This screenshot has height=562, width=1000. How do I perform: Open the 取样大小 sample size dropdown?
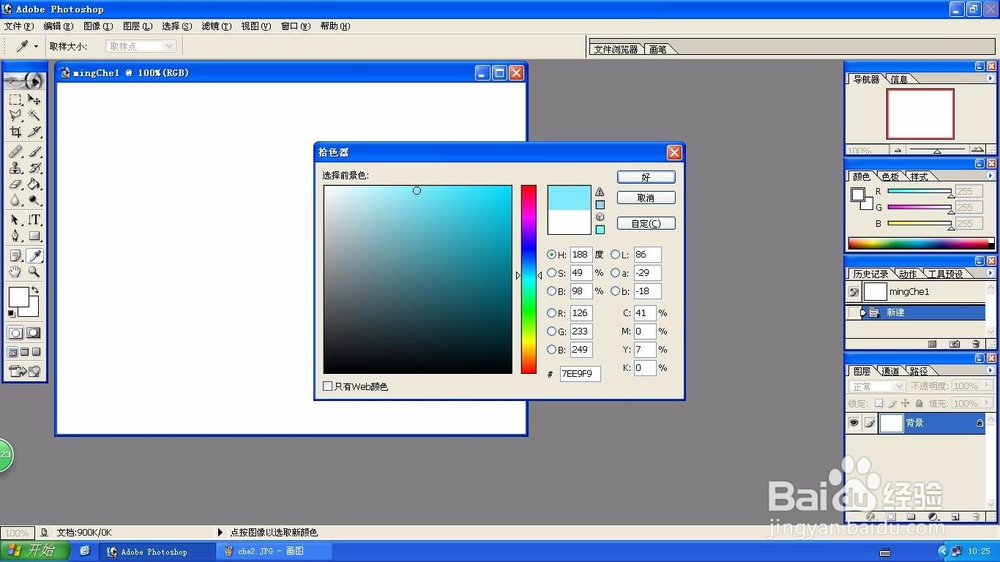pyautogui.click(x=169, y=46)
